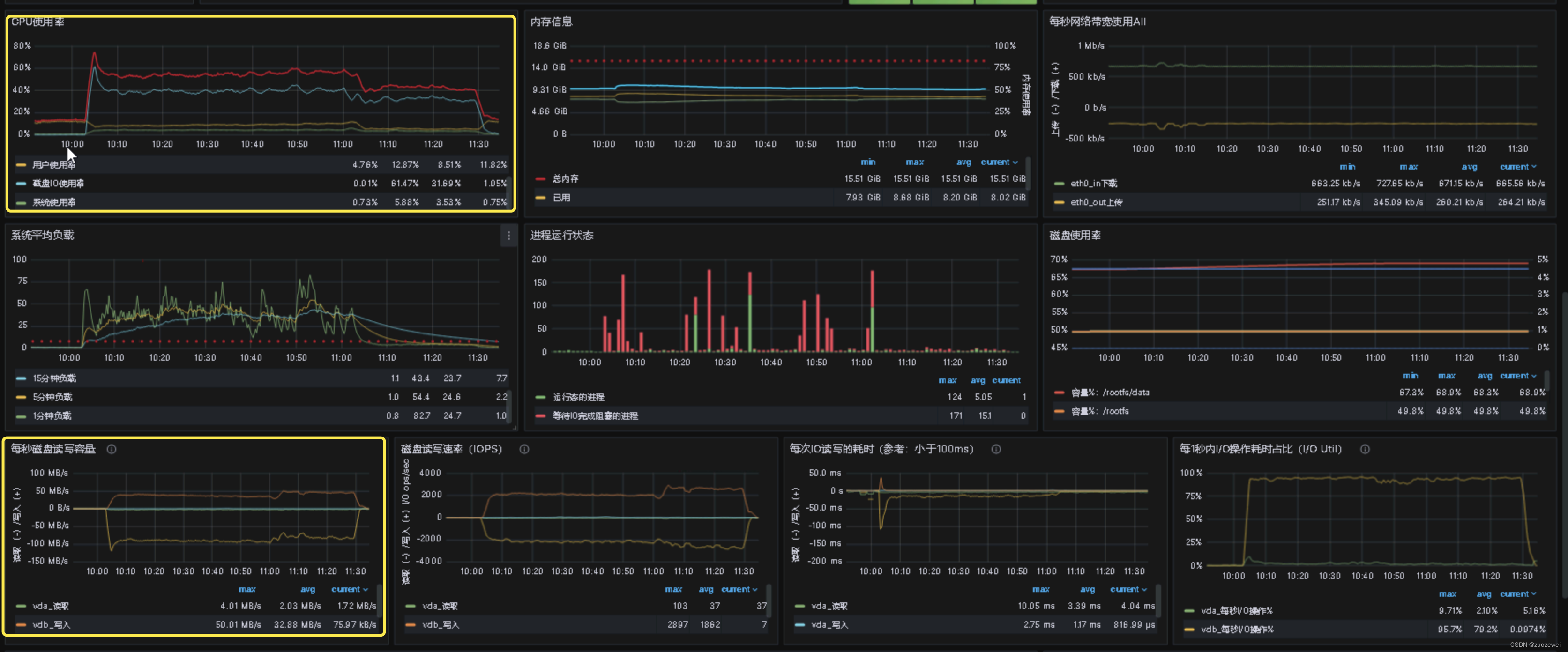Screen dimensions: 1568x652
Task: Open the CPU使用率 panel title menu
Action: (x=39, y=22)
